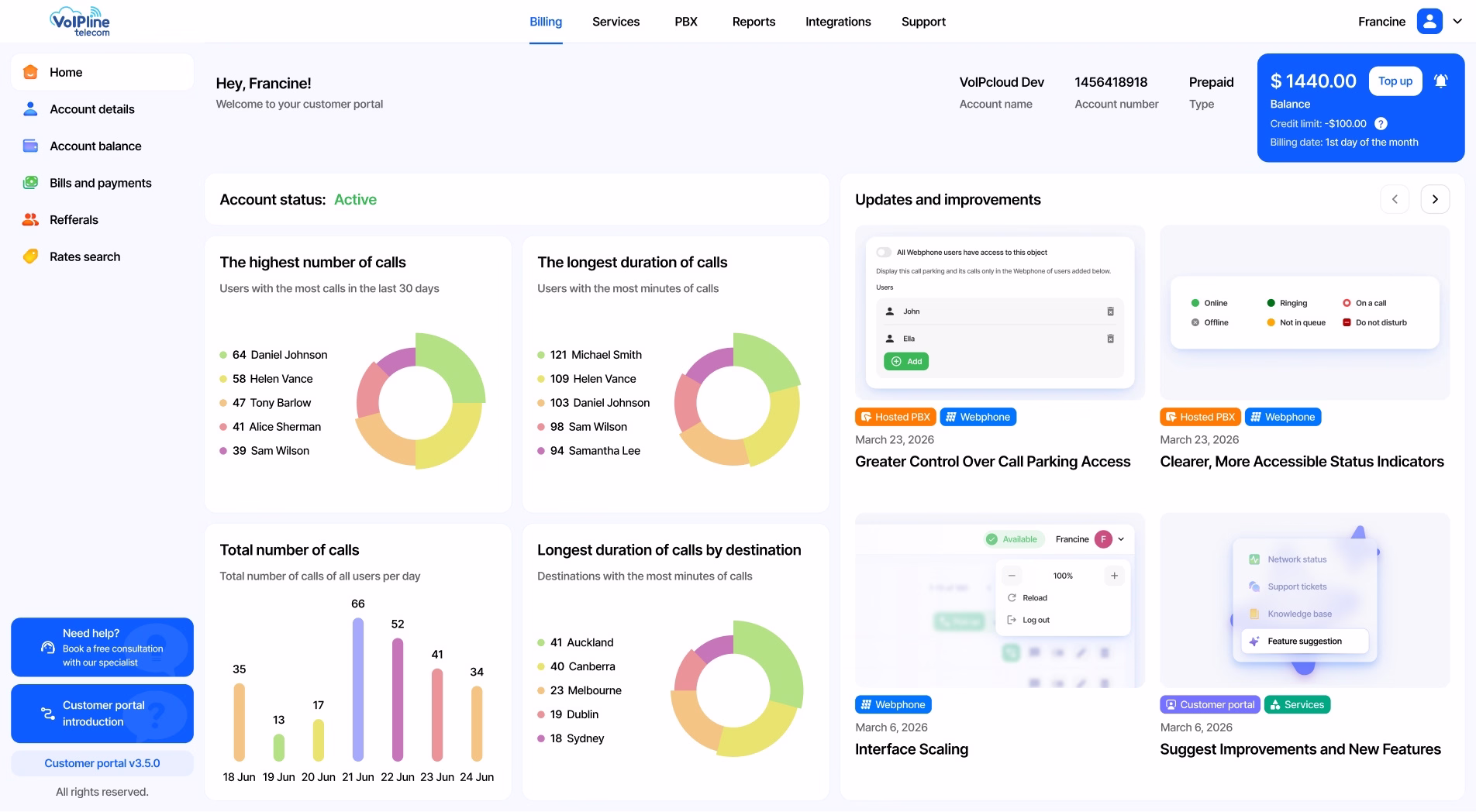The width and height of the screenshot is (1476, 812).
Task: Open the Interface Scaling article
Action: click(x=912, y=749)
